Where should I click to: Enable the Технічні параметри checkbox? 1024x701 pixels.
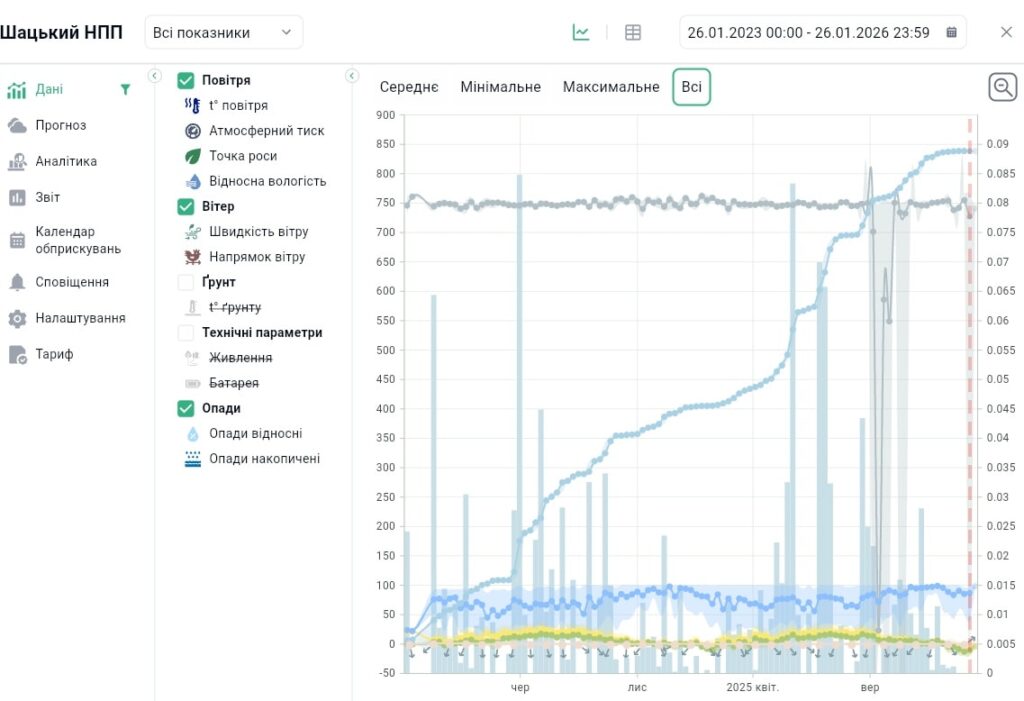coord(186,333)
